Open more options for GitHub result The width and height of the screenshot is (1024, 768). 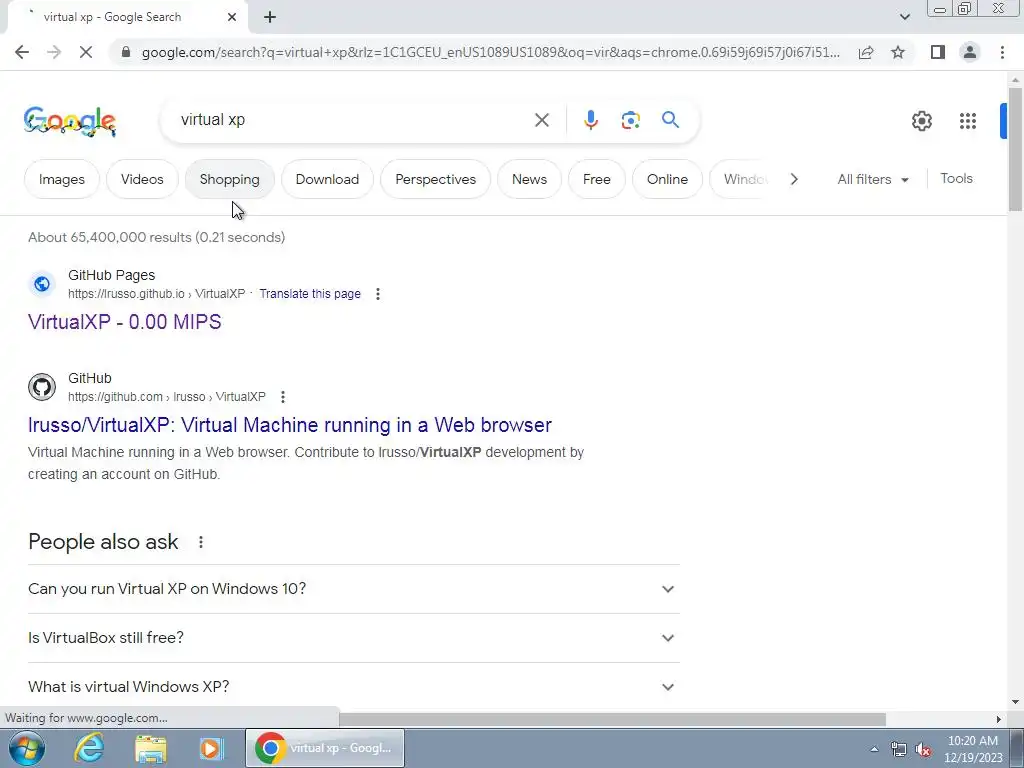click(283, 397)
